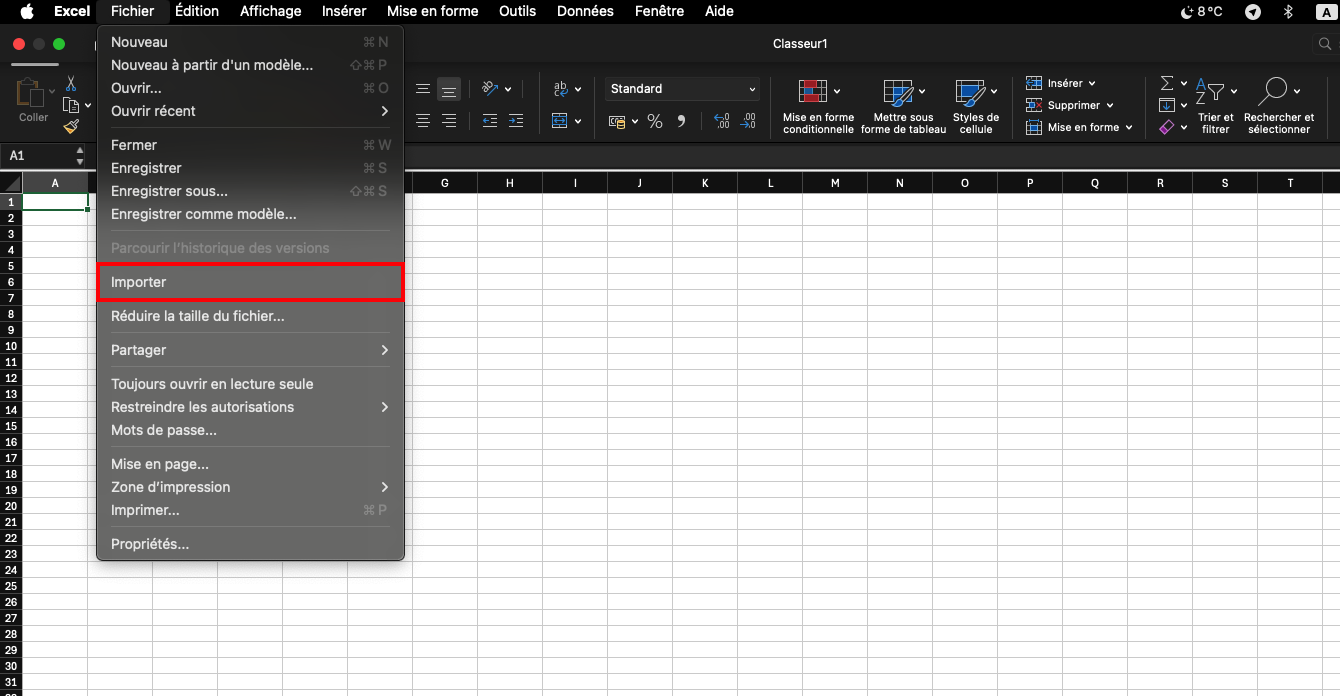The width and height of the screenshot is (1340, 696).
Task: Click the Percent style icon
Action: click(655, 121)
